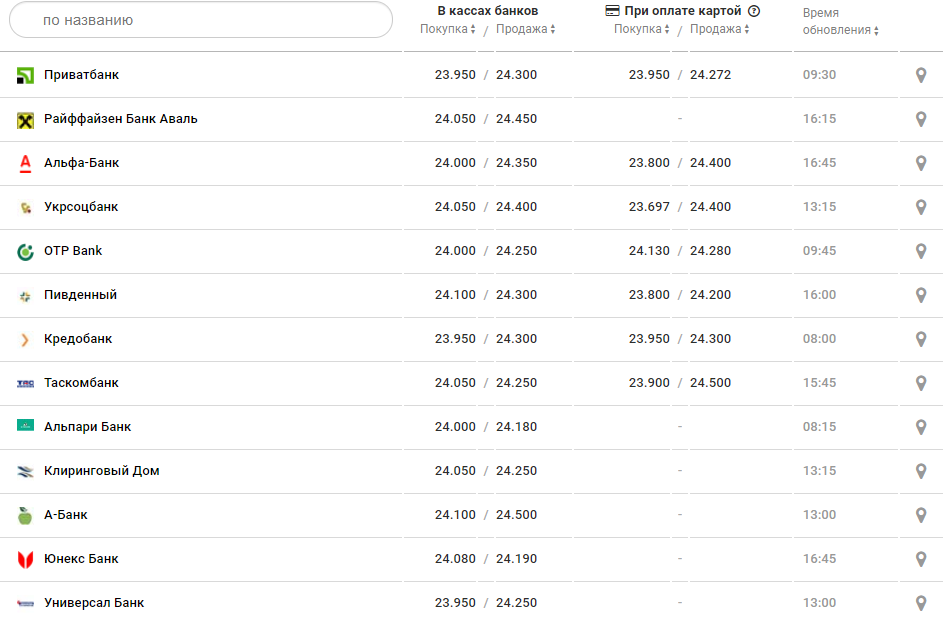
Task: Sort by card payment Продажа column
Action: point(720,29)
